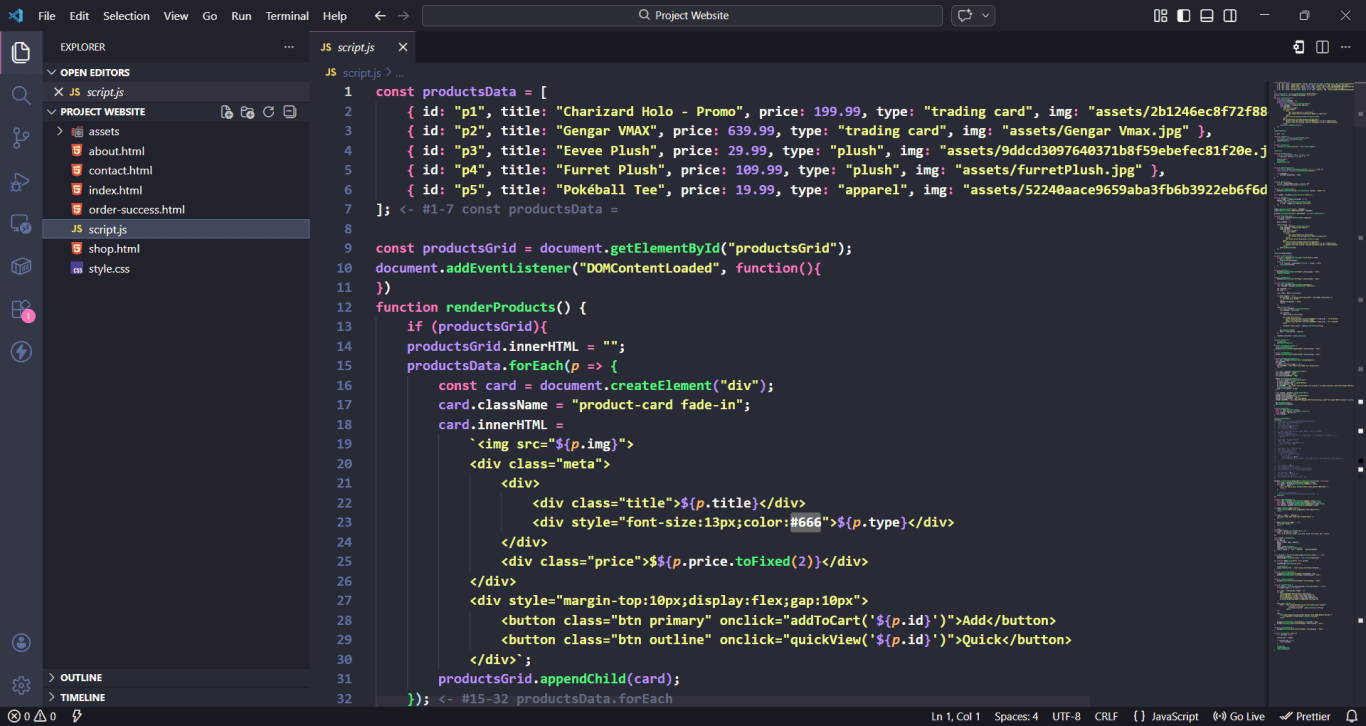Viewport: 1366px width, 726px height.
Task: Open Source Control view
Action: [x=21, y=138]
